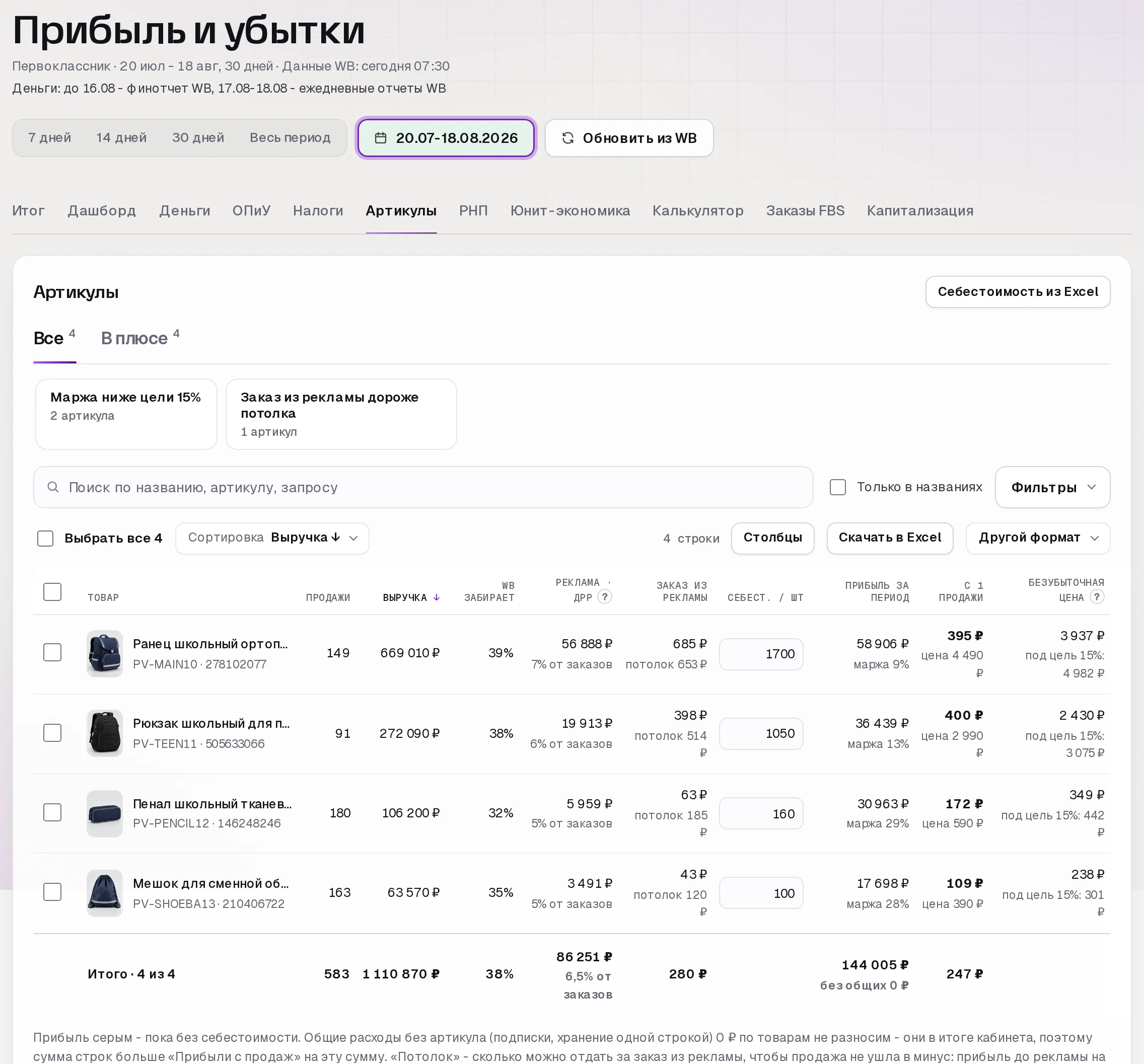This screenshot has width=1144, height=1064.
Task: Tick the table header select-all checkbox
Action: pos(52,592)
